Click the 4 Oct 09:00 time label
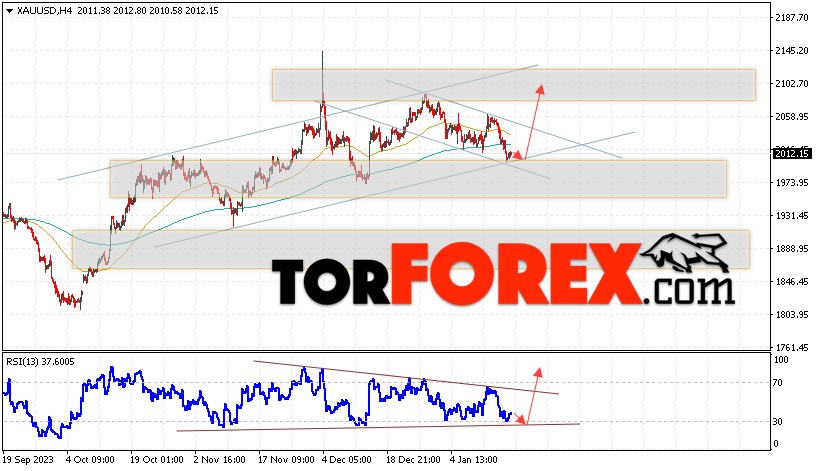 click(x=91, y=460)
